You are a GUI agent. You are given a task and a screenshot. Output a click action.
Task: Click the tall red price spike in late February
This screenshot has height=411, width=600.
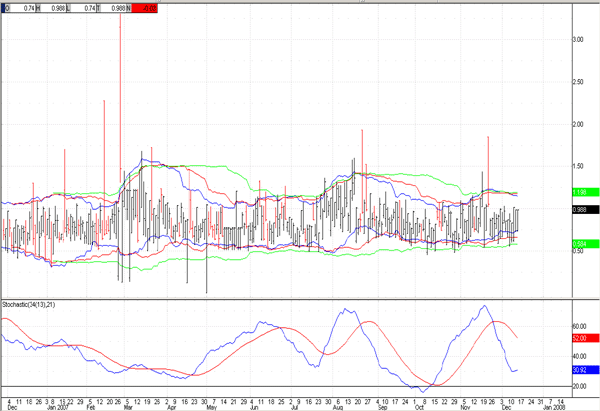coord(120,60)
